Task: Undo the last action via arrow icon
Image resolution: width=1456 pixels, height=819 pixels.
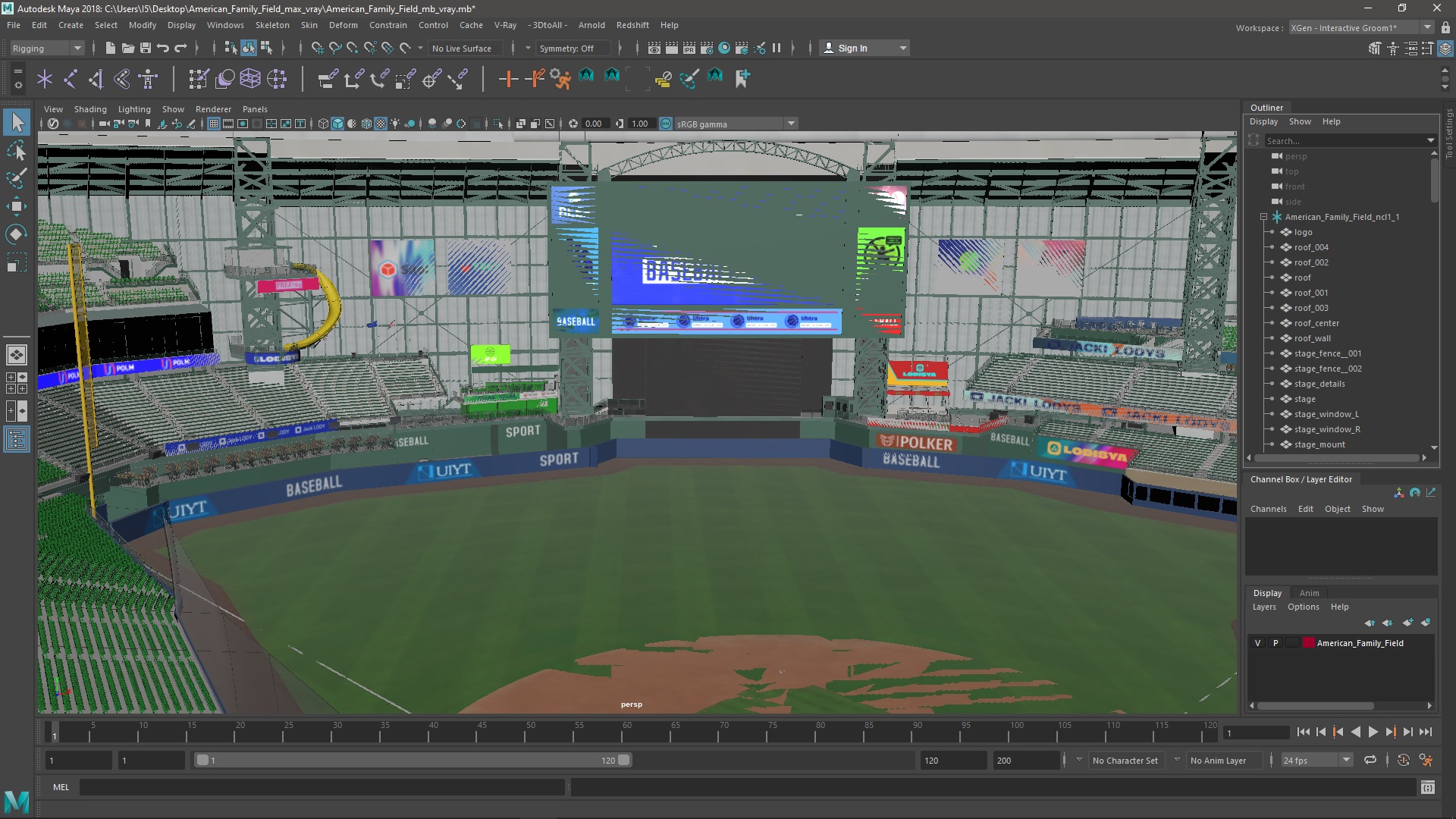Action: coord(163,48)
